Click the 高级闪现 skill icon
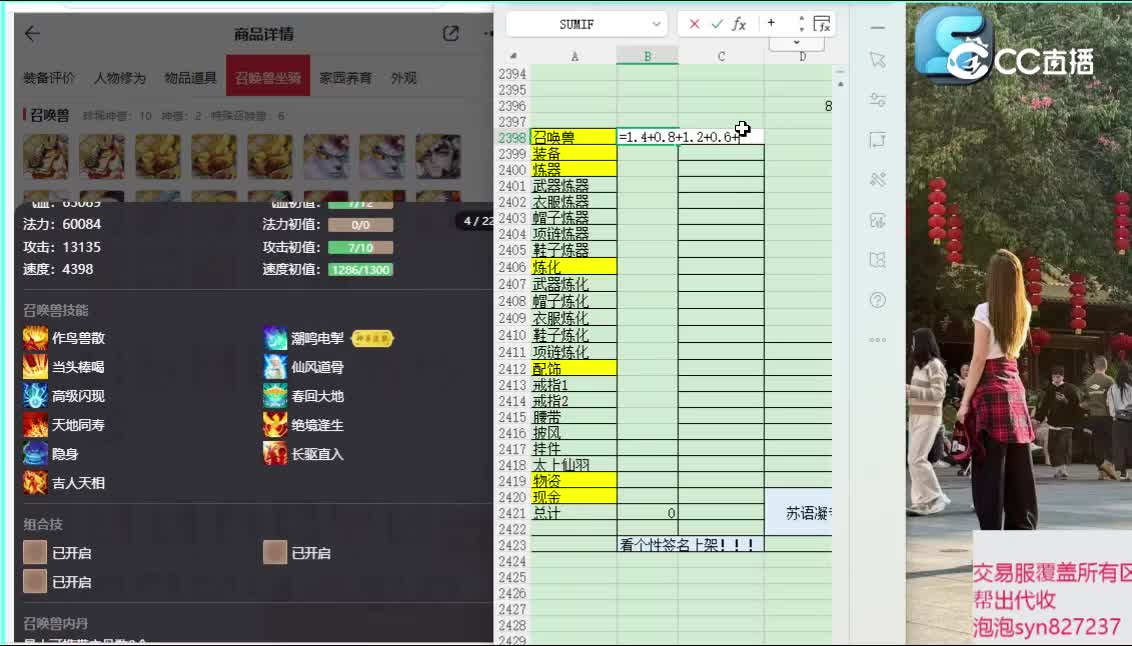Screen dimensions: 1132x646 (35, 396)
